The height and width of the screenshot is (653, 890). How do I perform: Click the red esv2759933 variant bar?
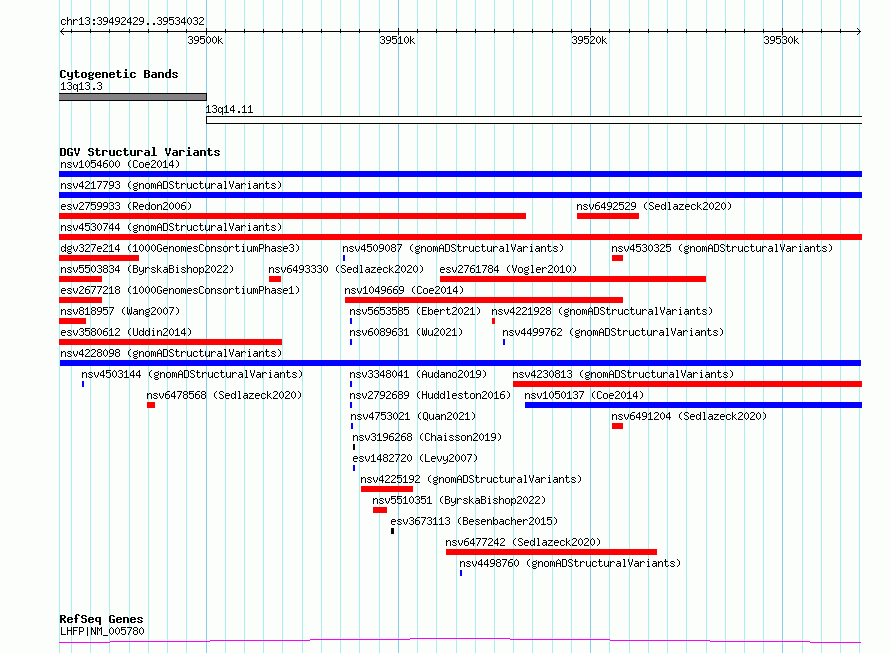292,216
